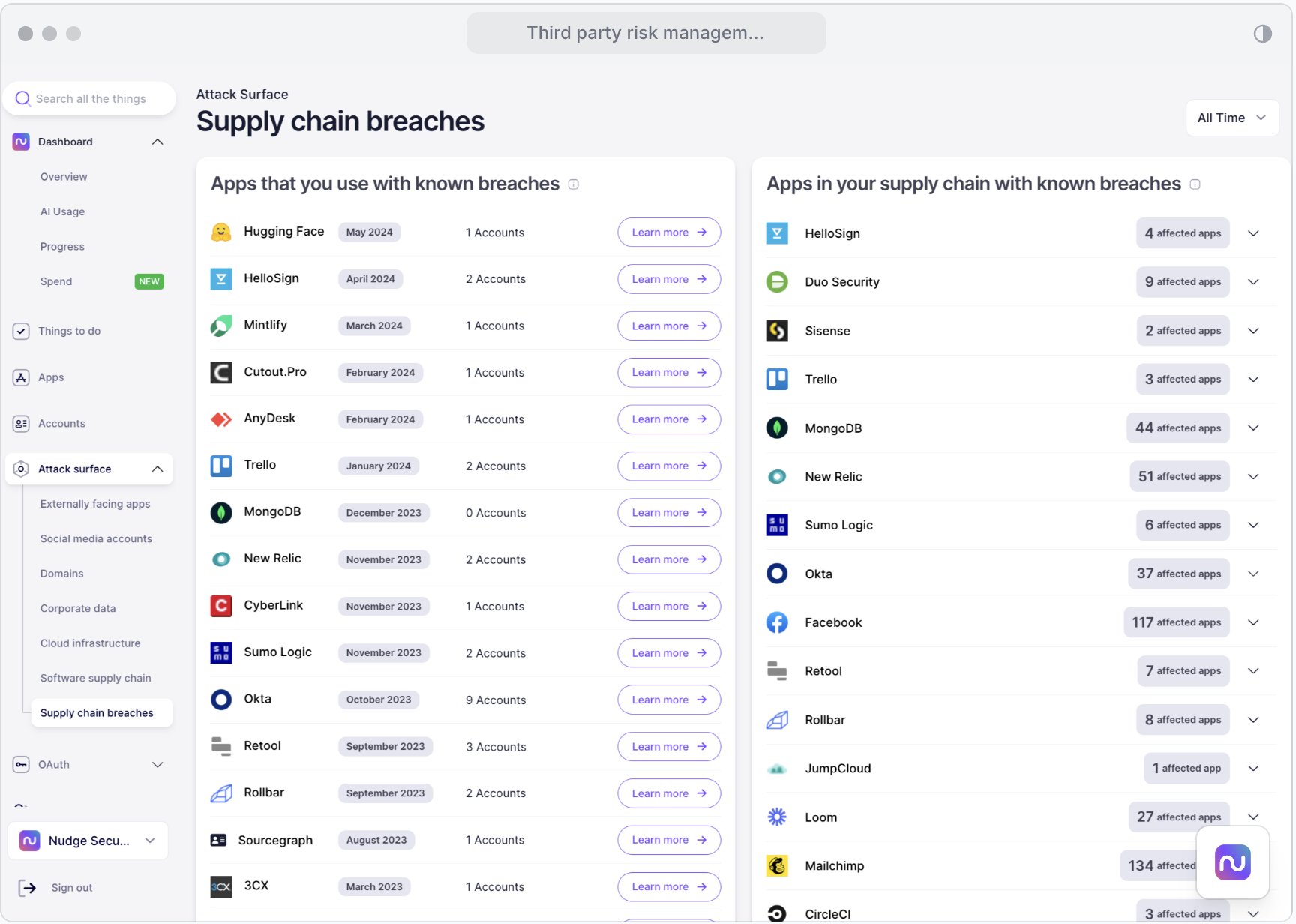Click the Attack surface shield icon
The height and width of the screenshot is (924, 1296).
click(21, 469)
